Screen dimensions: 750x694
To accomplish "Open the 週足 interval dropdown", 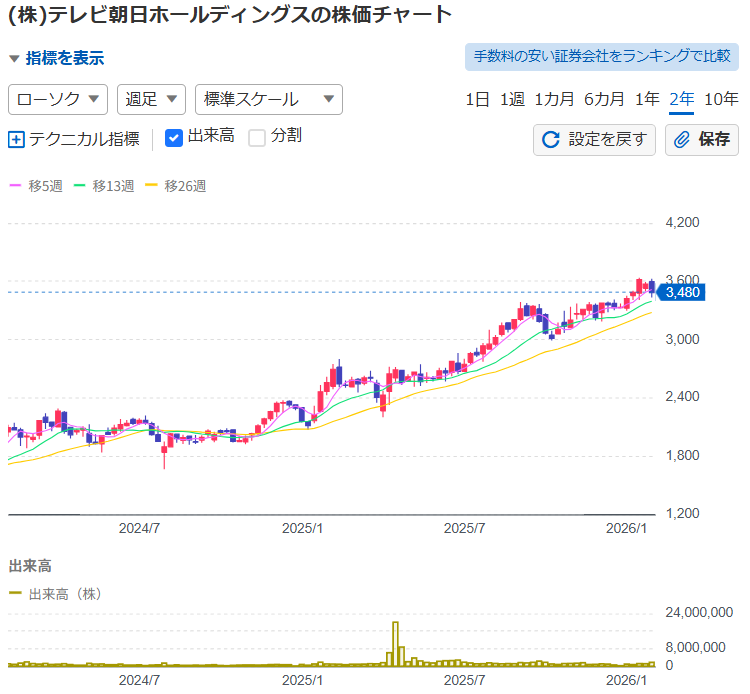I will 151,99.
